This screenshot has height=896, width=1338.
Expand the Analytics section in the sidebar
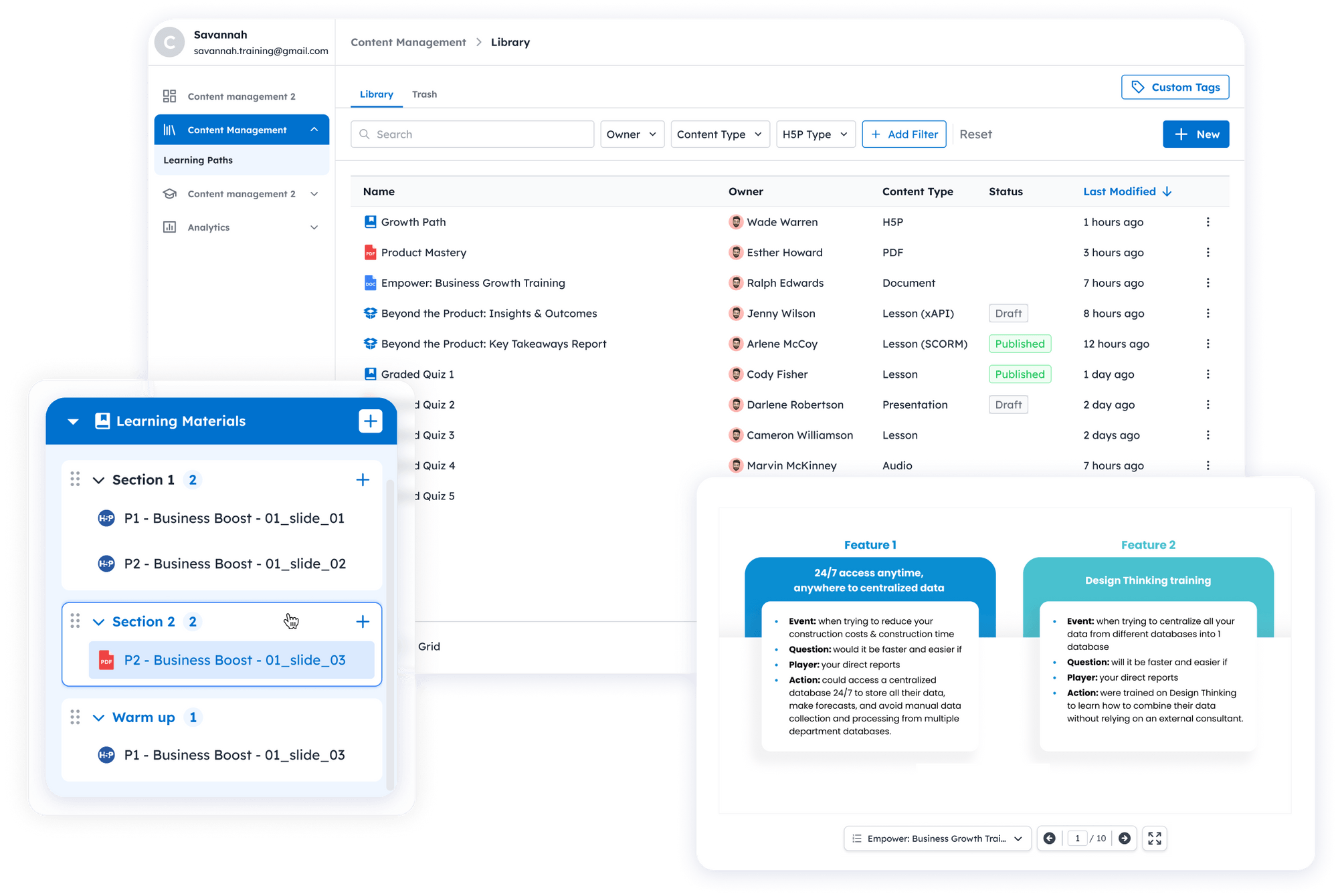[x=314, y=227]
